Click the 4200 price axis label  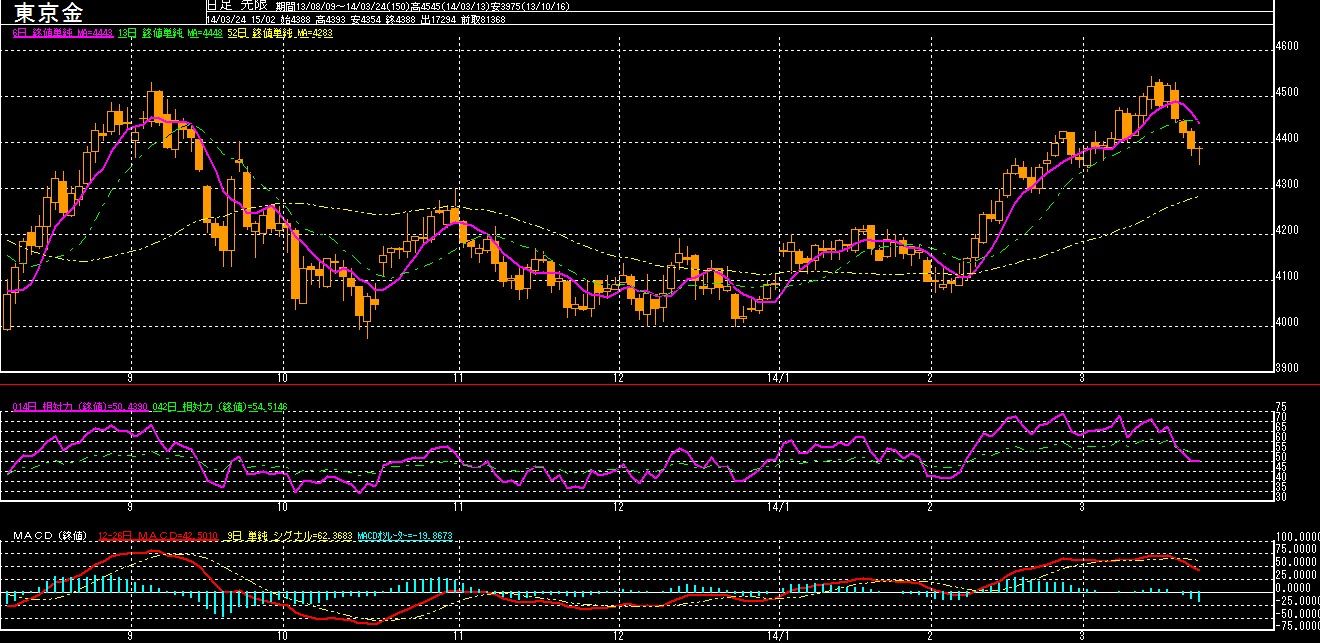tap(1287, 230)
